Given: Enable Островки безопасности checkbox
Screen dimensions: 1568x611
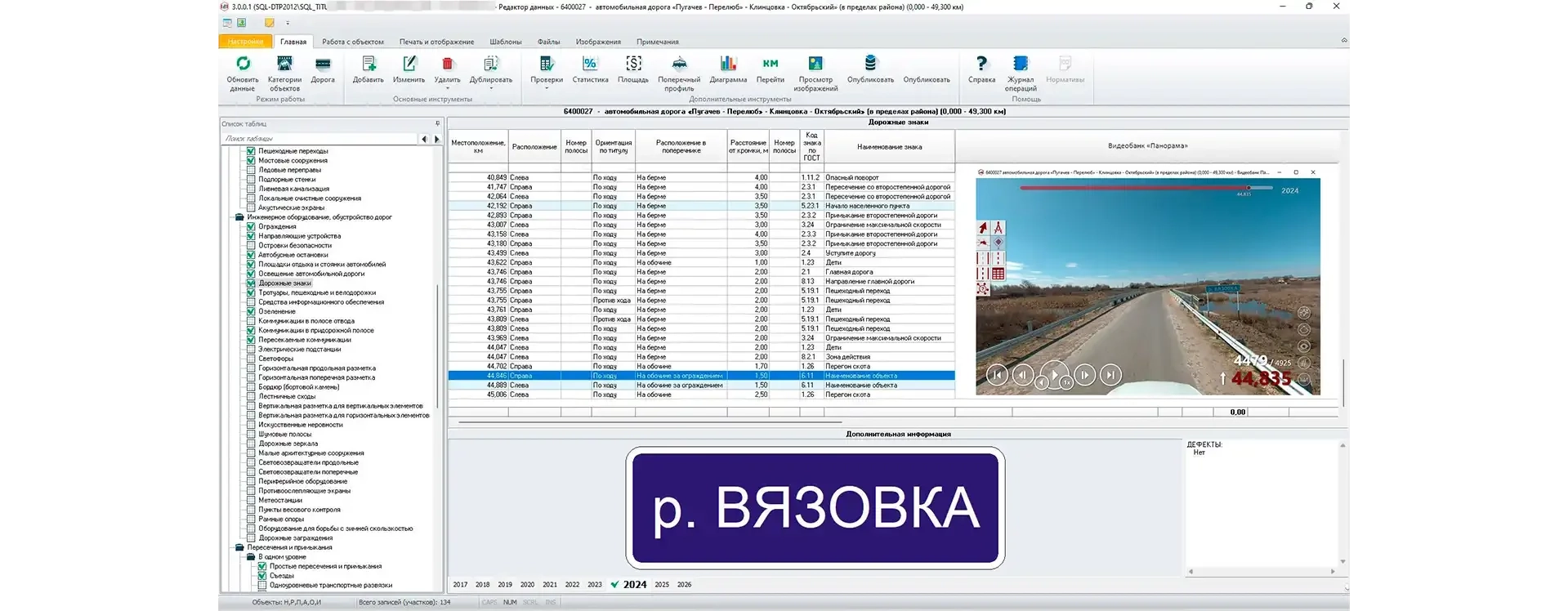Looking at the screenshot, I should pyautogui.click(x=252, y=246).
